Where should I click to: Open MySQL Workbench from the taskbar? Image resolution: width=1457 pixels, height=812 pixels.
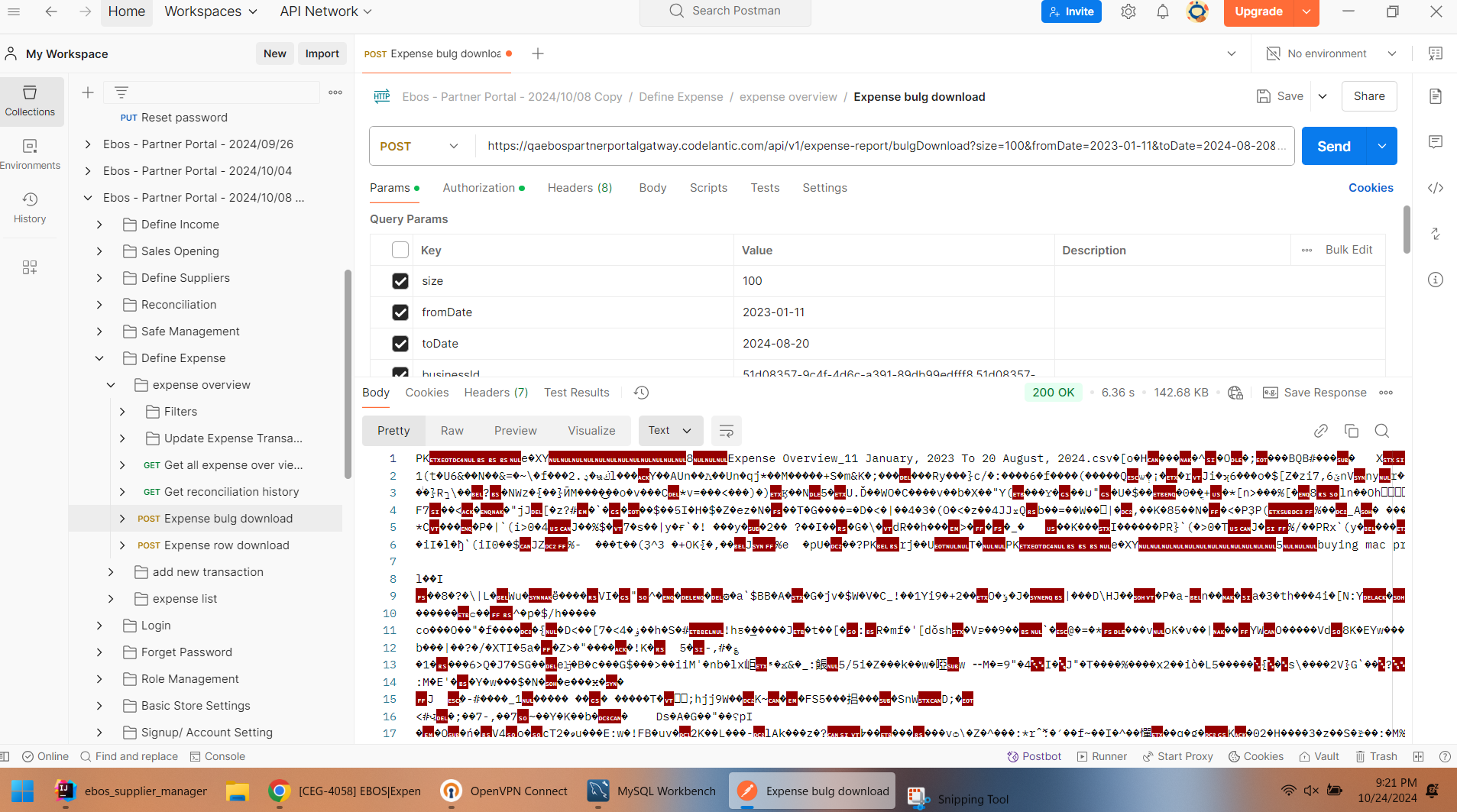[x=652, y=791]
